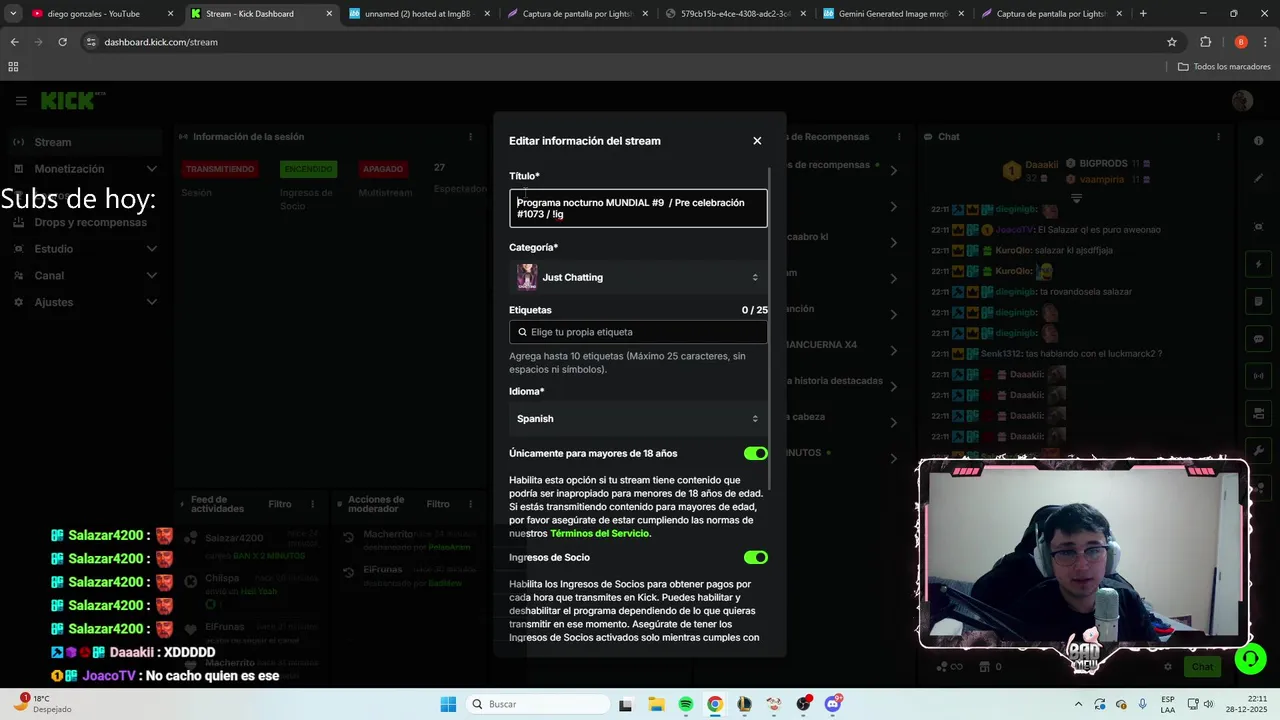The image size is (1280, 720).
Task: Click the Kick logo
Action: click(x=72, y=101)
